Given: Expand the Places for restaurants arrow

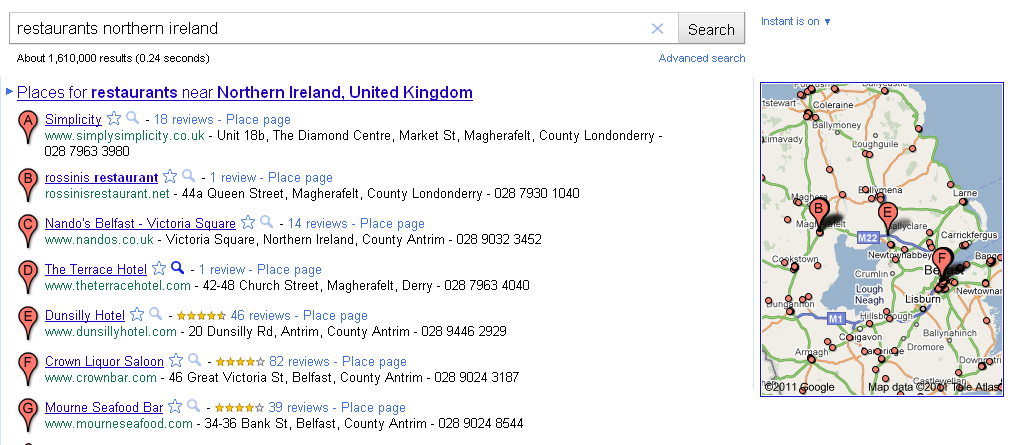Looking at the screenshot, I should point(9,91).
